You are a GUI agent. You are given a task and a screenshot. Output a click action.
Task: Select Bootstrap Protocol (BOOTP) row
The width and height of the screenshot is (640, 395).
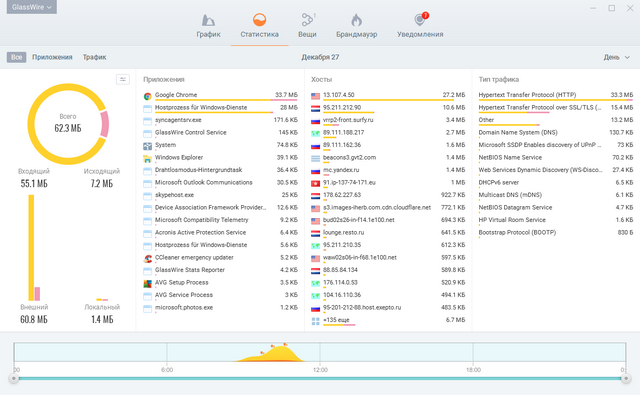coord(556,233)
